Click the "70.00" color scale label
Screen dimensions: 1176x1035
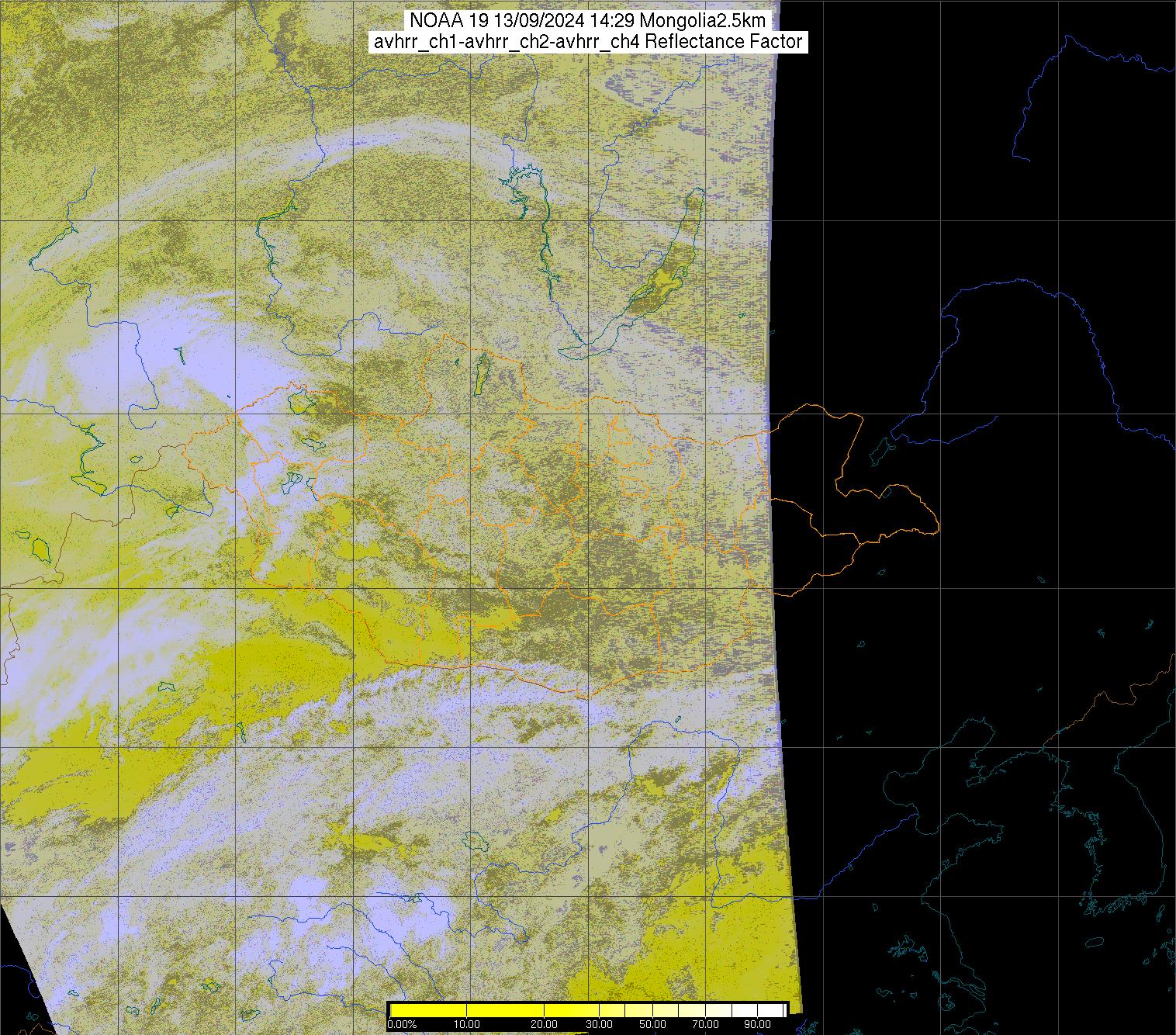pos(707,1025)
